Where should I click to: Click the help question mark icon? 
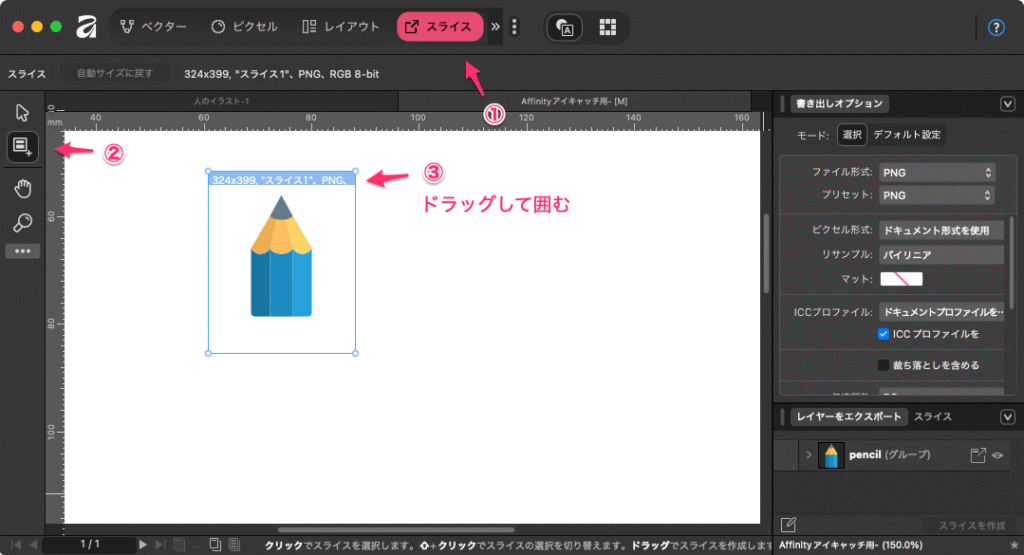(x=995, y=28)
